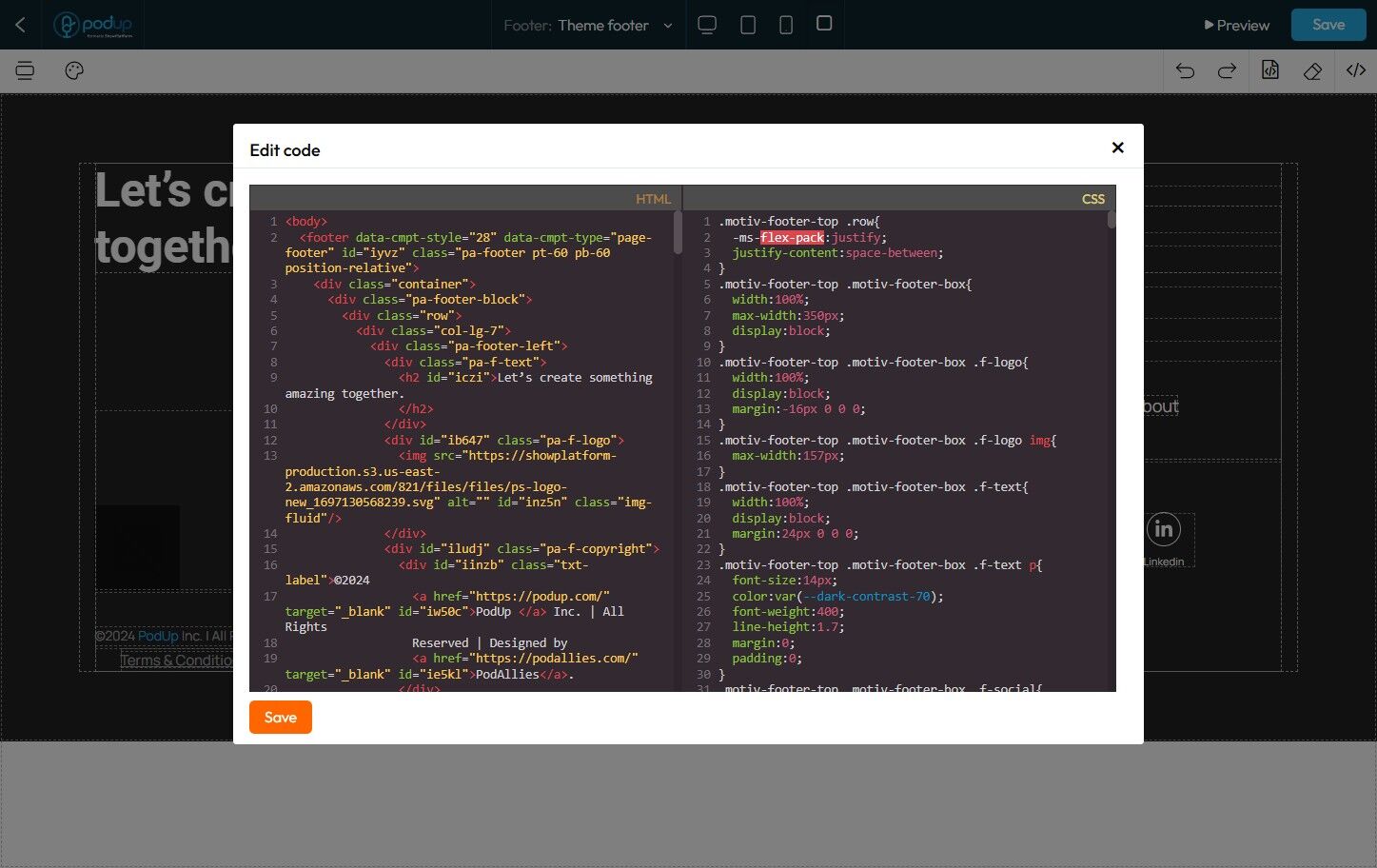The height and width of the screenshot is (868, 1377).
Task: Click the Preview button
Action: click(1236, 26)
